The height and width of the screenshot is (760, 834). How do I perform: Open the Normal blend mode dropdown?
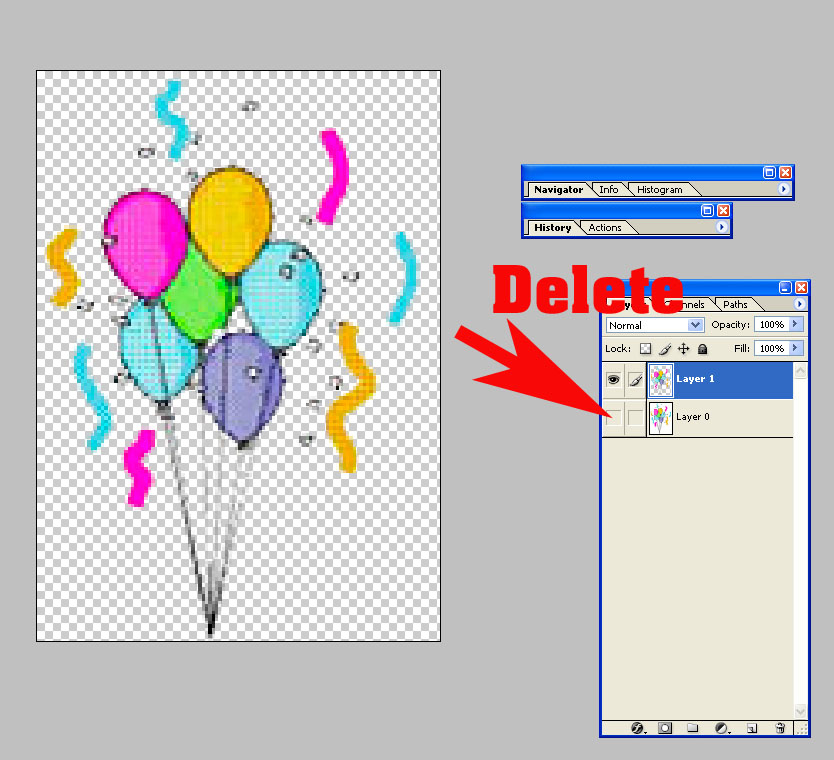point(655,325)
